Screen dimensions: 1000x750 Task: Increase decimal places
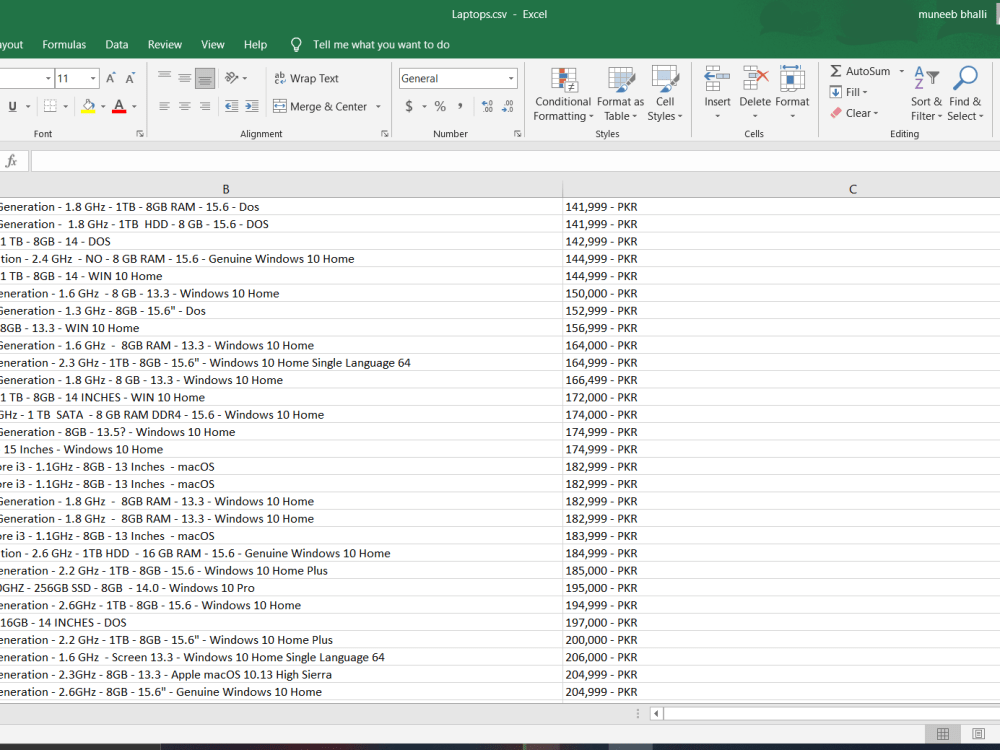(487, 107)
